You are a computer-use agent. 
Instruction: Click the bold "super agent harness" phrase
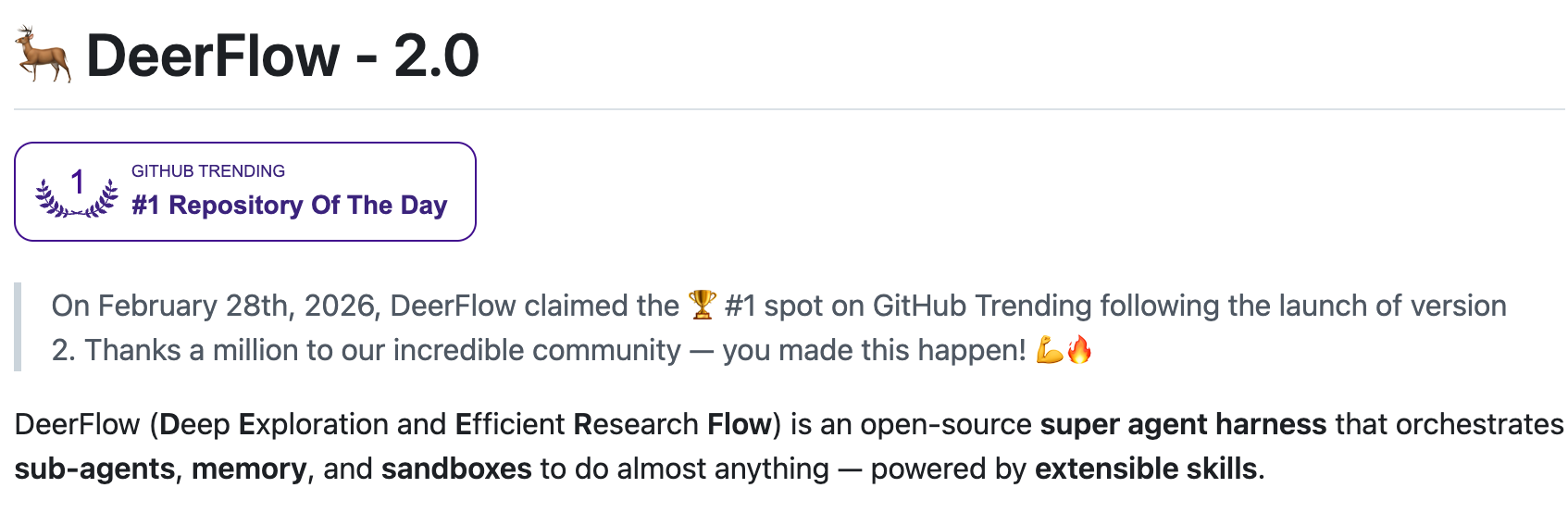tap(1183, 424)
